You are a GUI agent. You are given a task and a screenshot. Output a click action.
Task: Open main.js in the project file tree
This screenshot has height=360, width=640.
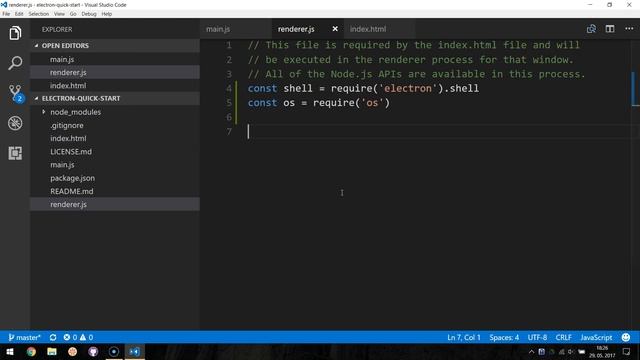(x=115, y=165)
